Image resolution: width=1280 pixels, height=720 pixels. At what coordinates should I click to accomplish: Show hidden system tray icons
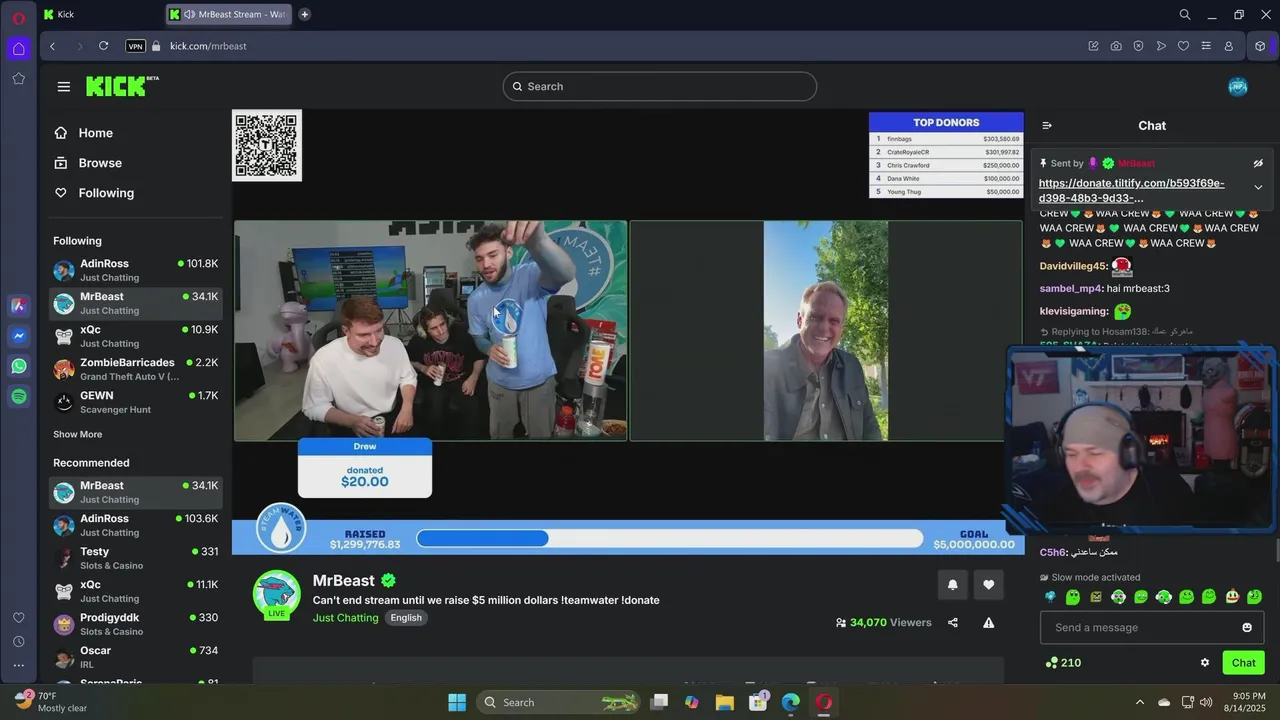click(1139, 702)
